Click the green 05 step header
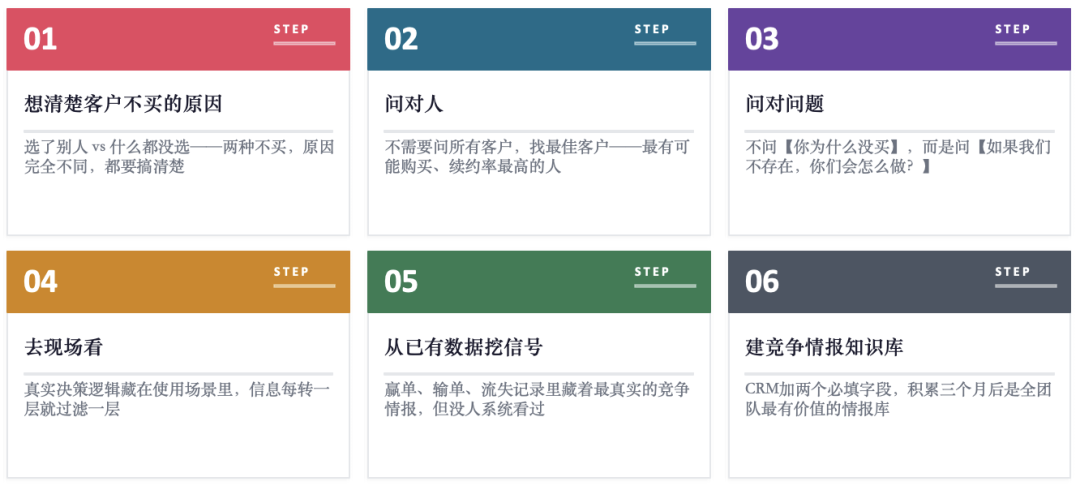 point(538,282)
